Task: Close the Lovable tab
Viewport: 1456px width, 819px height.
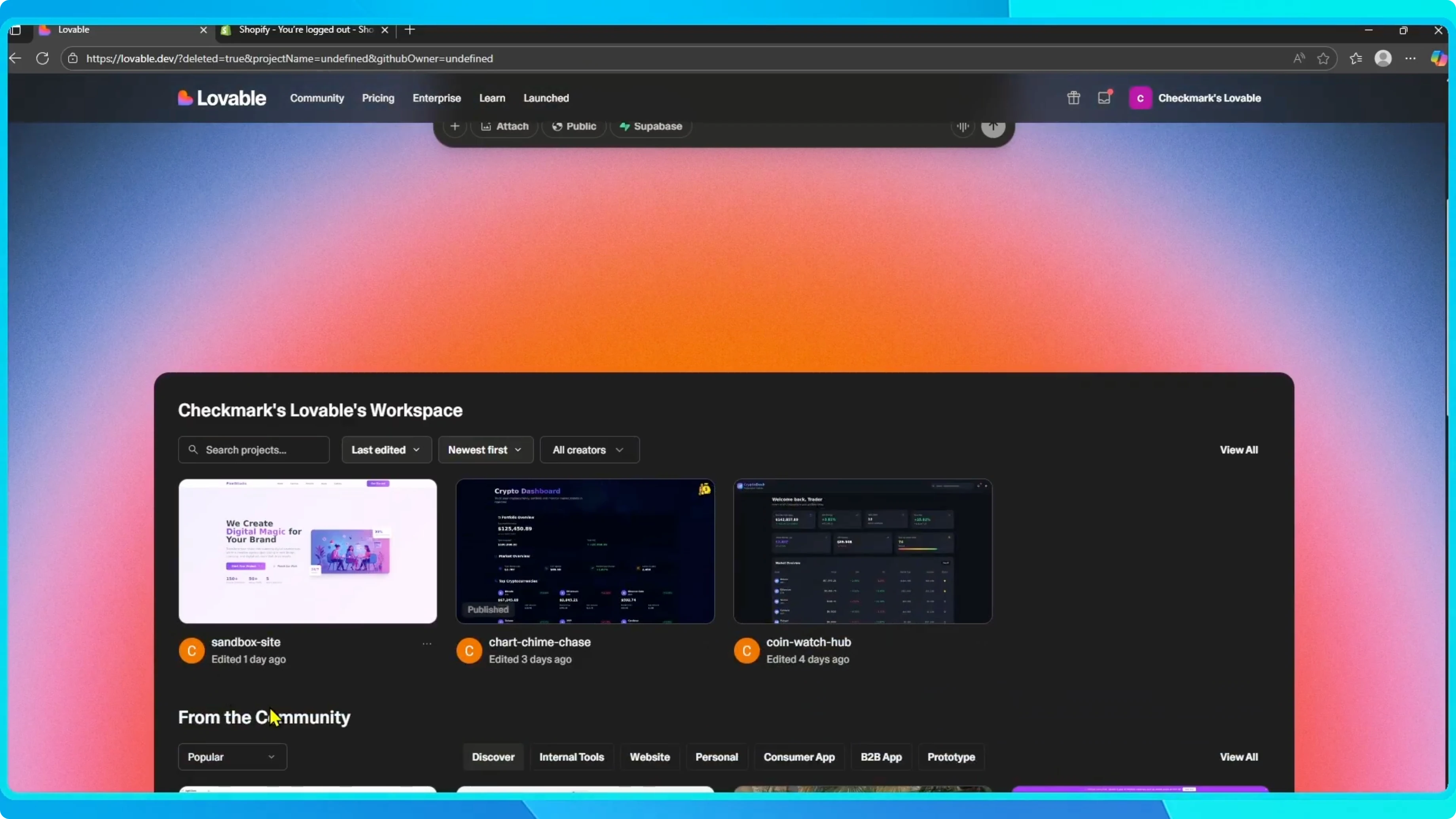Action: pos(203,30)
